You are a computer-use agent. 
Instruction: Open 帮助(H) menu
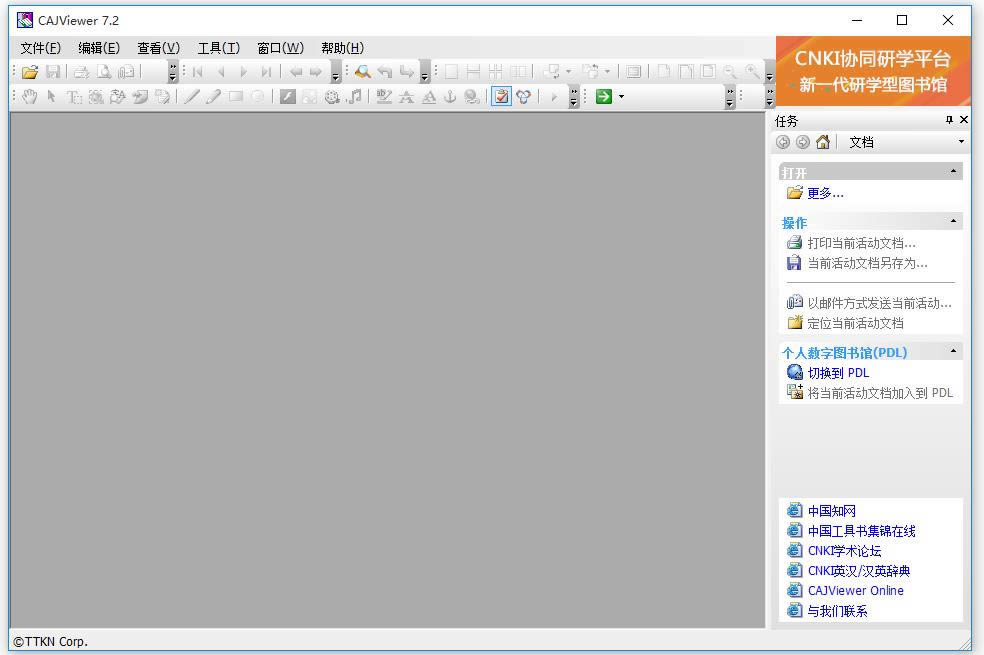(x=342, y=48)
